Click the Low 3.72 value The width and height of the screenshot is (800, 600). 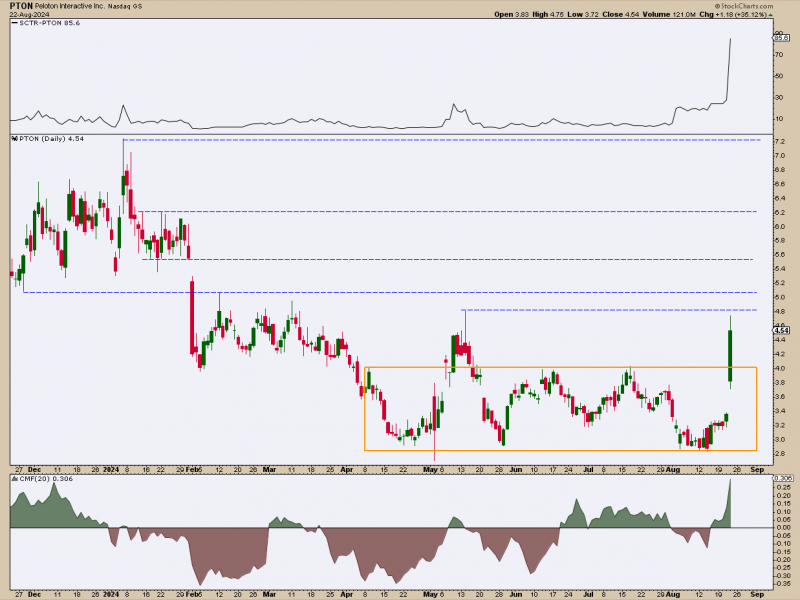583,14
